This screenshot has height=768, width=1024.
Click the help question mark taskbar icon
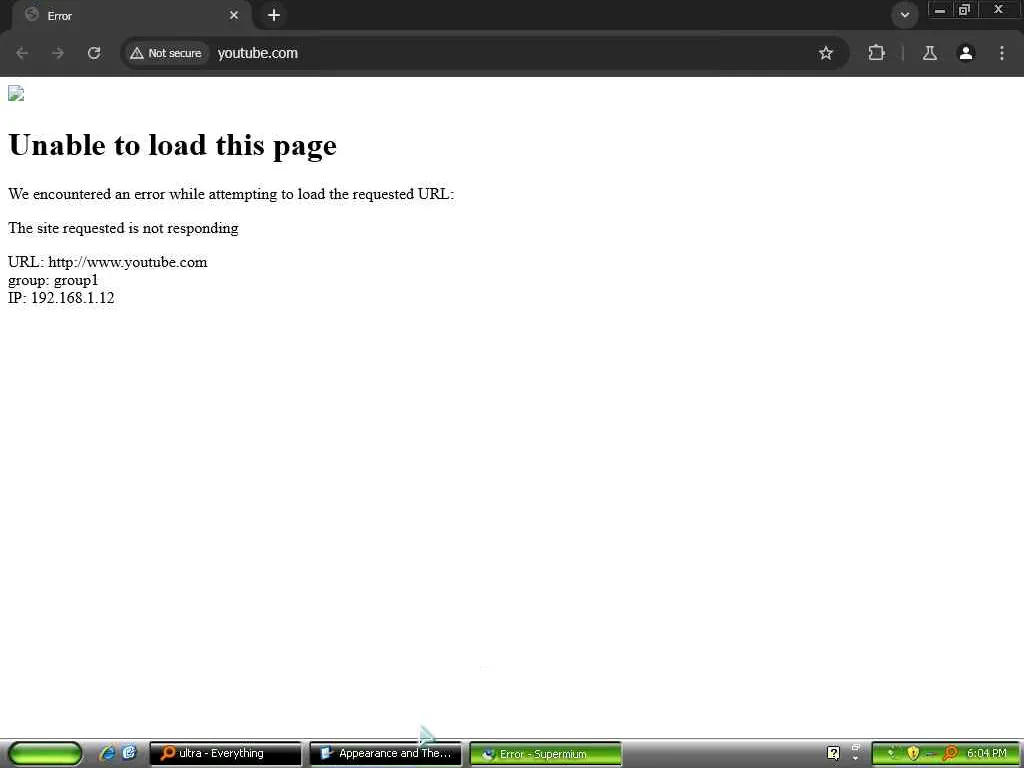pyautogui.click(x=833, y=753)
